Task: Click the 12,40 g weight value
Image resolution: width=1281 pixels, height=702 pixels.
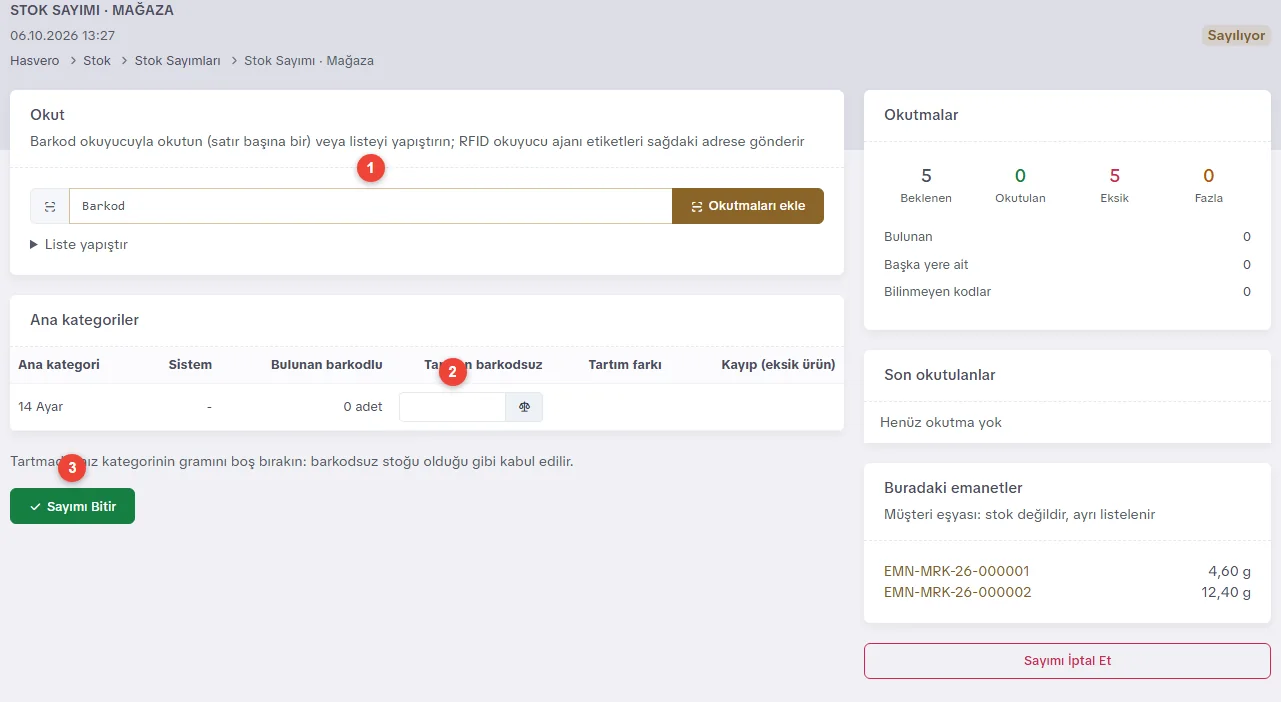Action: (x=1225, y=592)
